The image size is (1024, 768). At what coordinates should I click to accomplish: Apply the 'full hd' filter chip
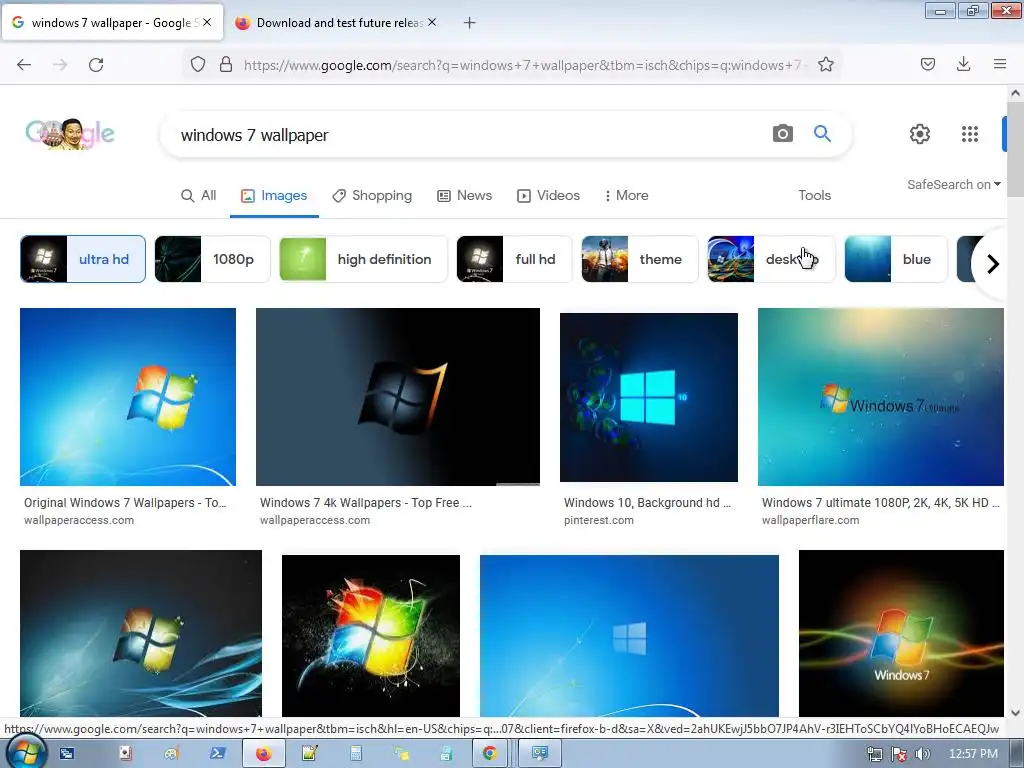click(514, 259)
